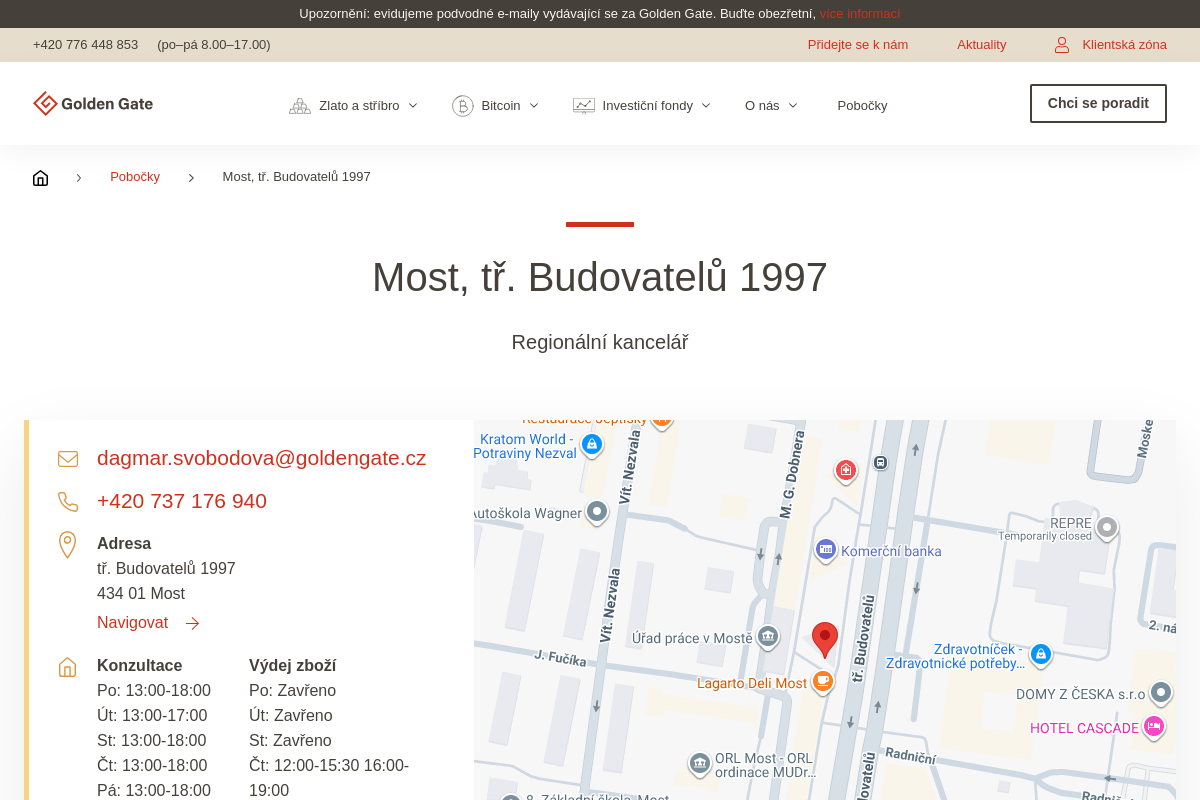Click REPRE map pin
Viewport: 1200px width, 800px height.
click(1106, 527)
